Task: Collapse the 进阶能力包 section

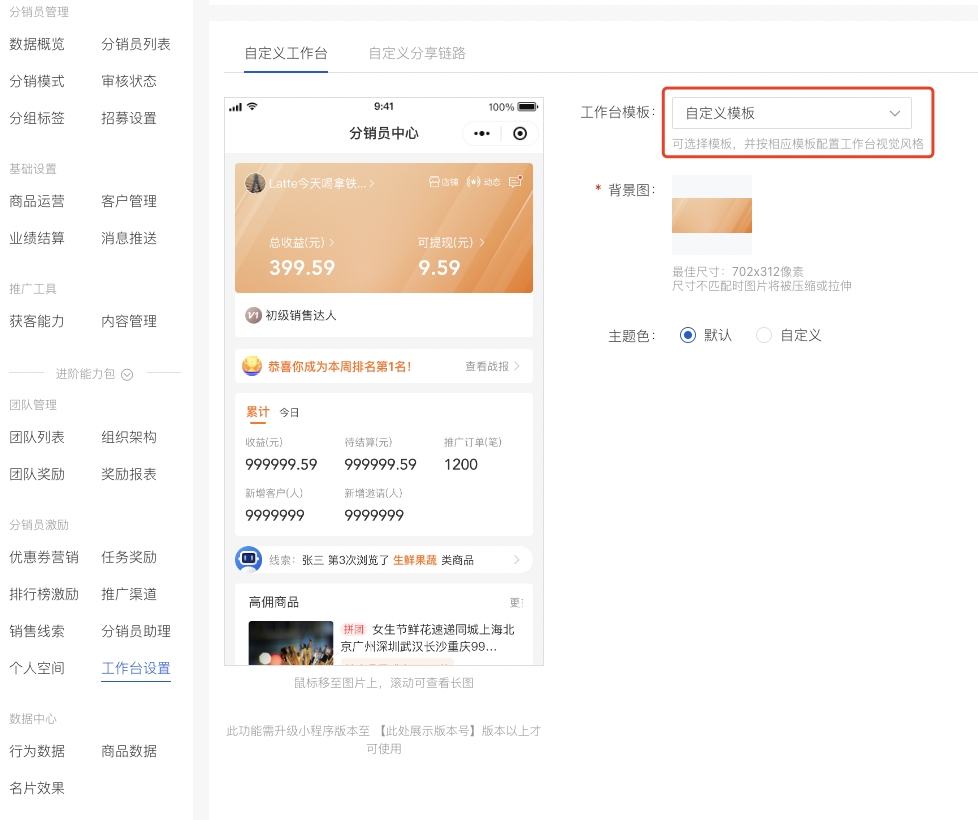Action: pos(127,374)
